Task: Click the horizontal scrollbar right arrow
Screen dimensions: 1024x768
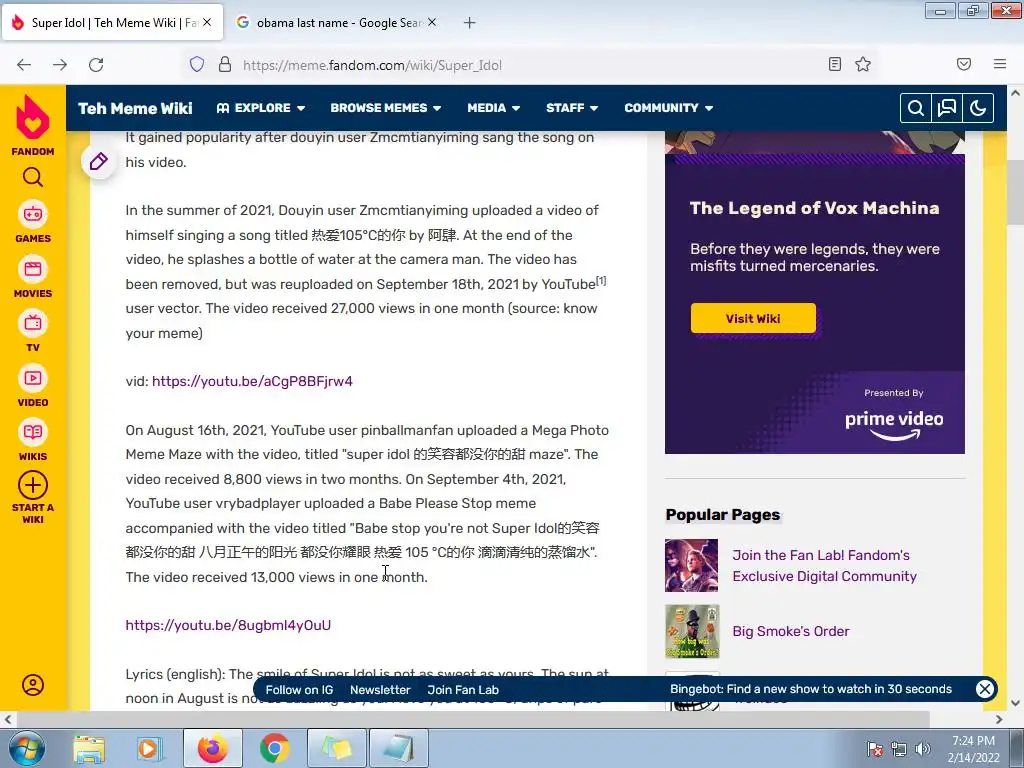Action: tap(999, 719)
